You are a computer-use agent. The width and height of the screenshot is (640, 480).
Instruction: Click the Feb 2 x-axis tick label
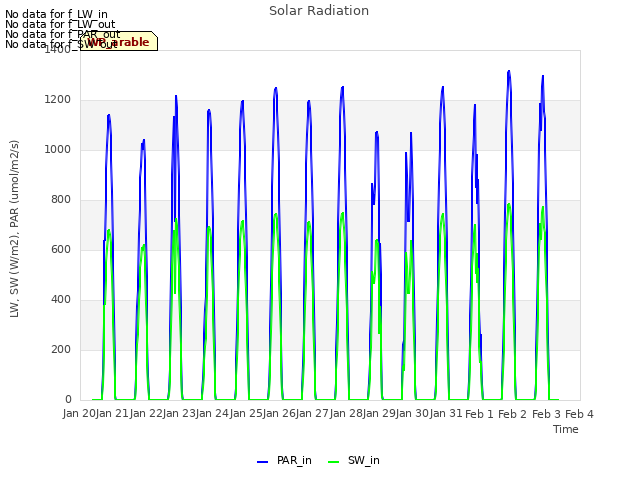[513, 414]
